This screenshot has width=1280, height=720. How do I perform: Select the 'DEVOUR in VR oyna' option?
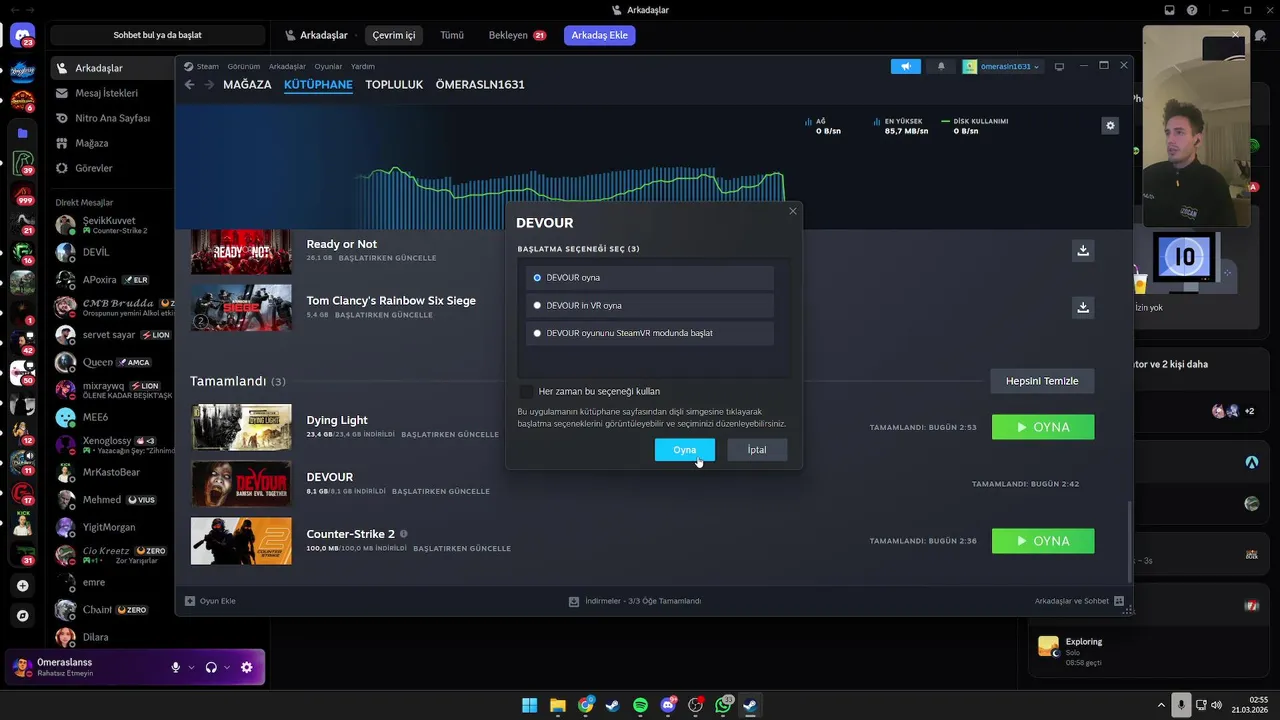650,305
